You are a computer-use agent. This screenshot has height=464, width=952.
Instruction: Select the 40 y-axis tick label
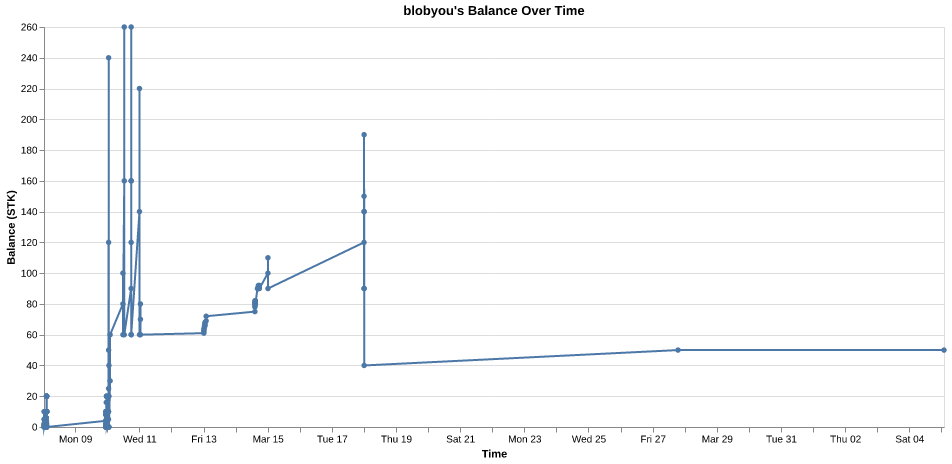(32, 366)
